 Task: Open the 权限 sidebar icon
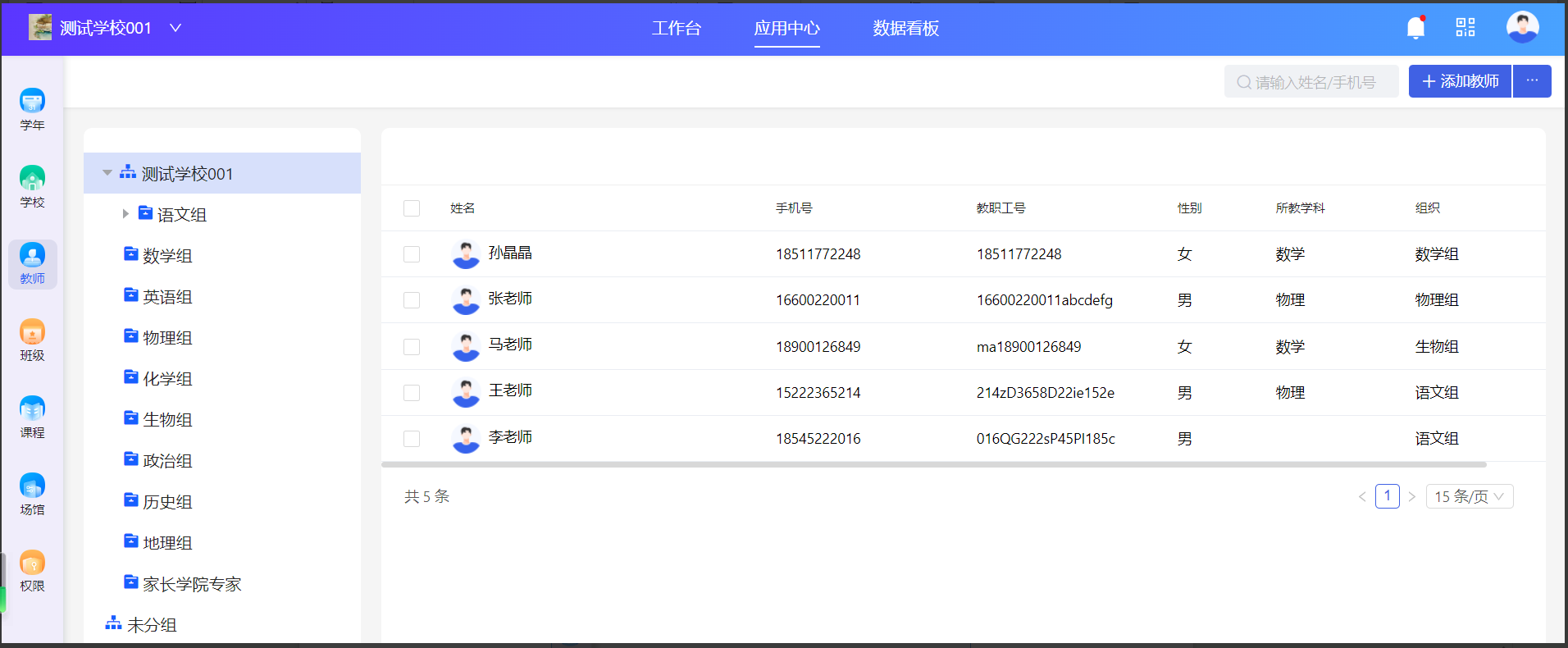pos(32,570)
